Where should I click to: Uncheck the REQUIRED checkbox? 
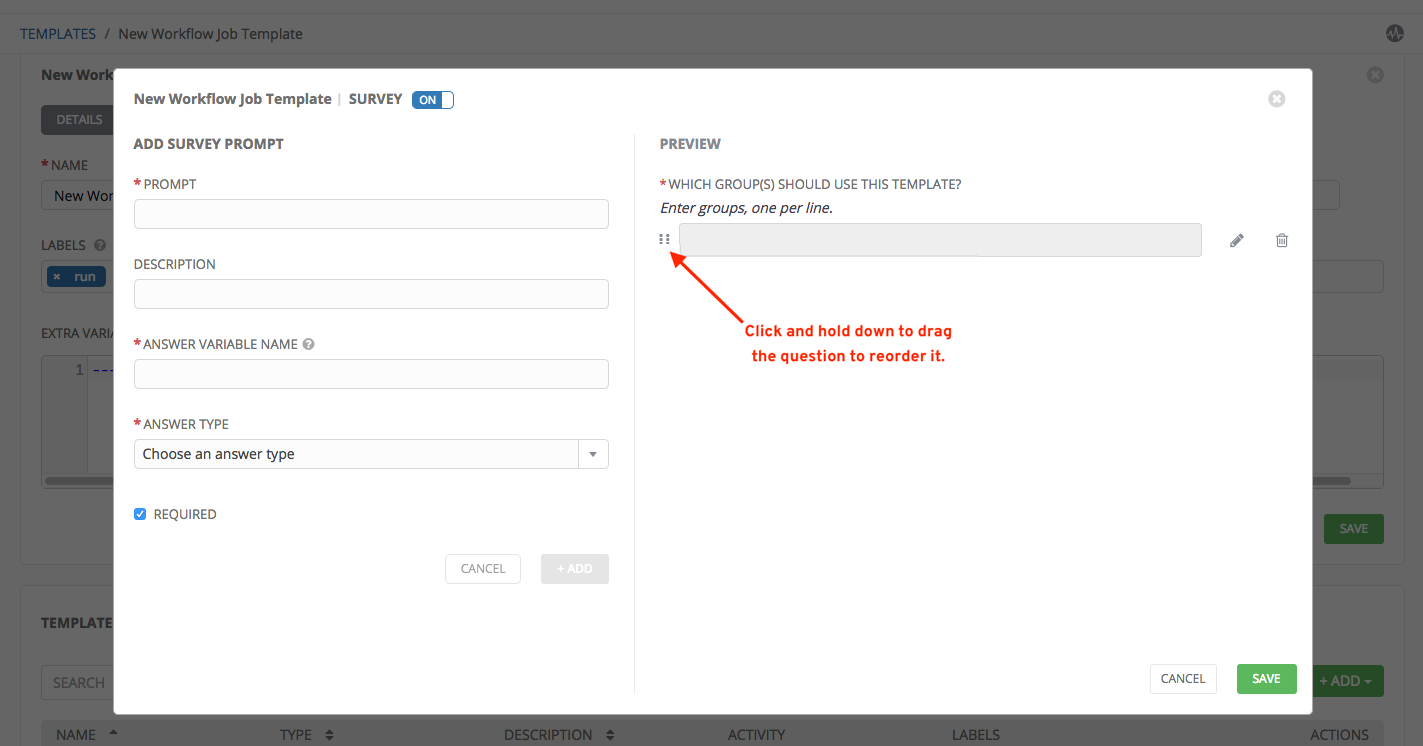tap(140, 514)
